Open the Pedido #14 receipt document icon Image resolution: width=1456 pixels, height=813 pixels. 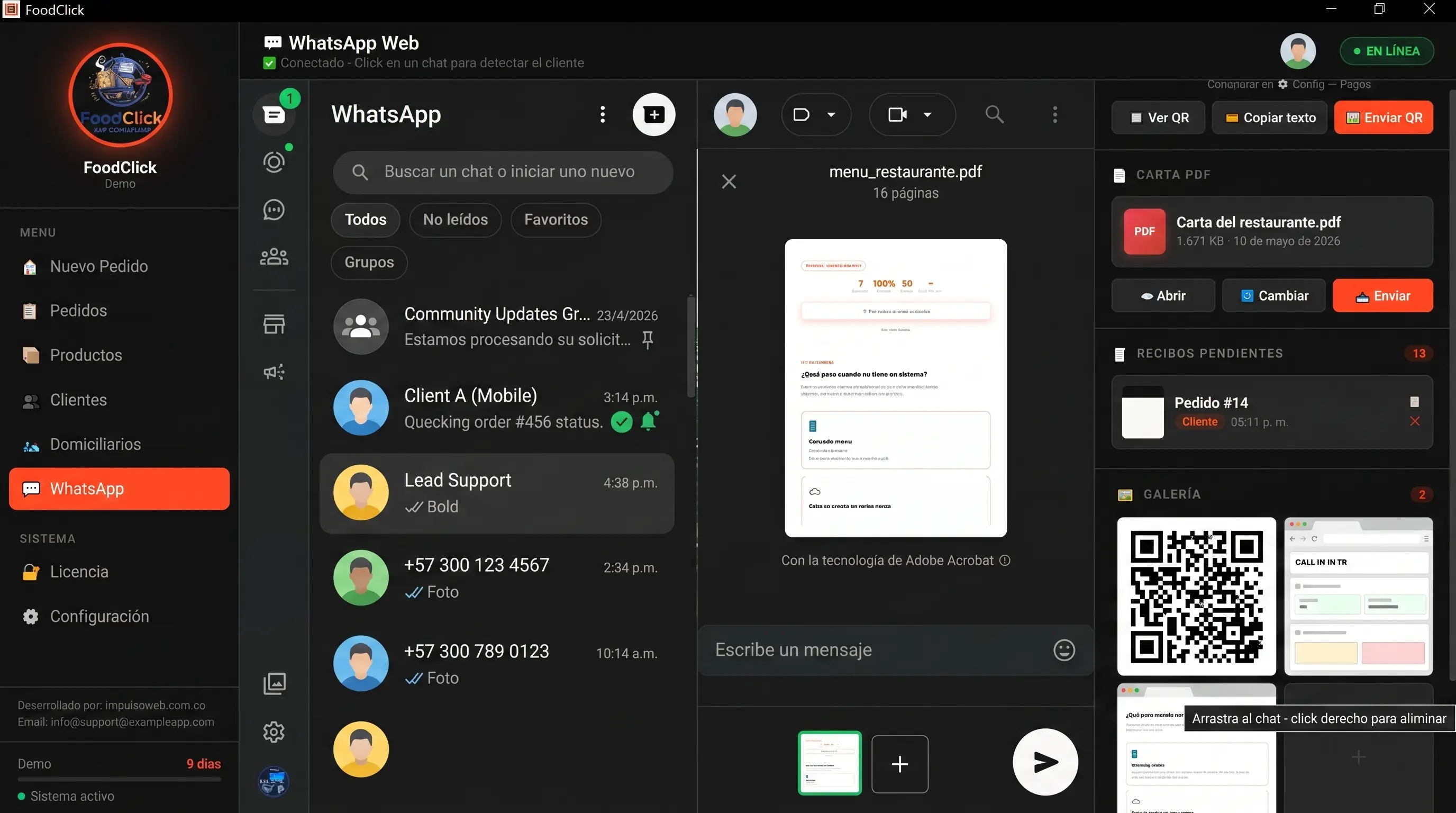[x=1415, y=402]
